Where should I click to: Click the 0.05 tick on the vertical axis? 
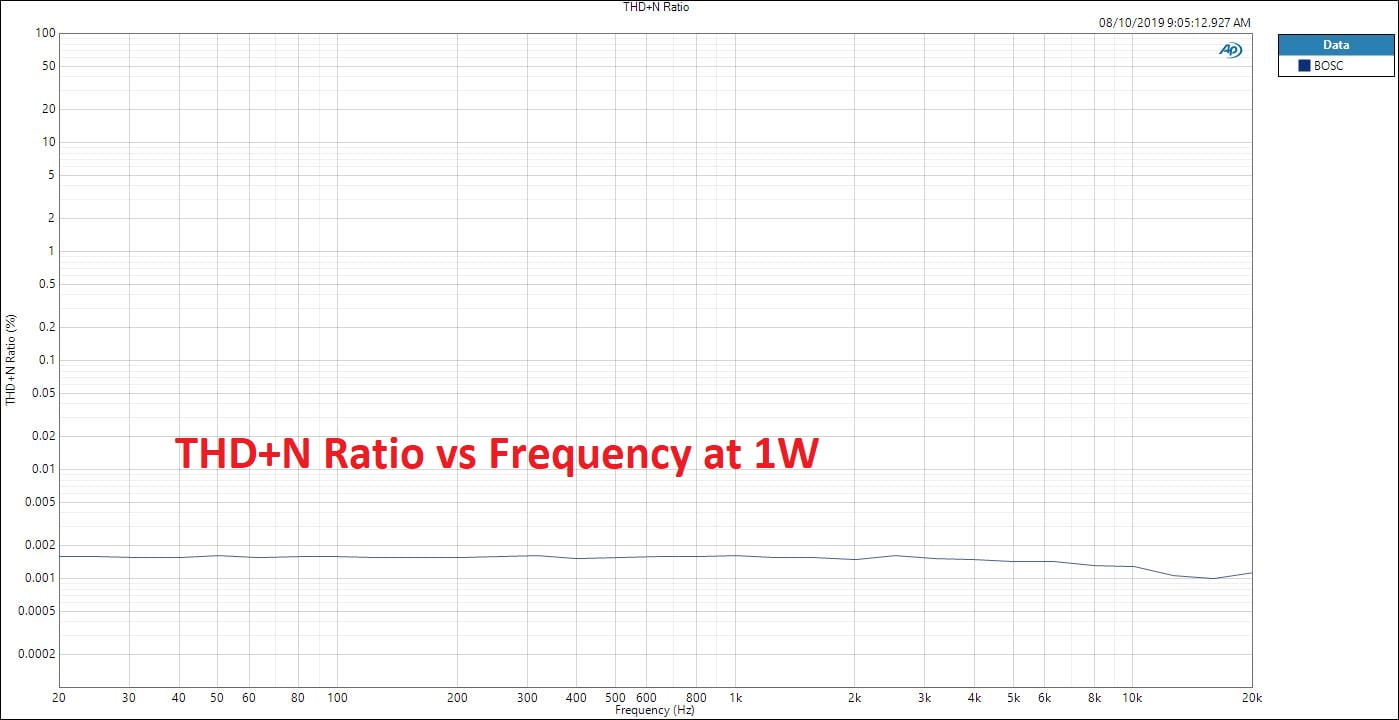click(41, 393)
